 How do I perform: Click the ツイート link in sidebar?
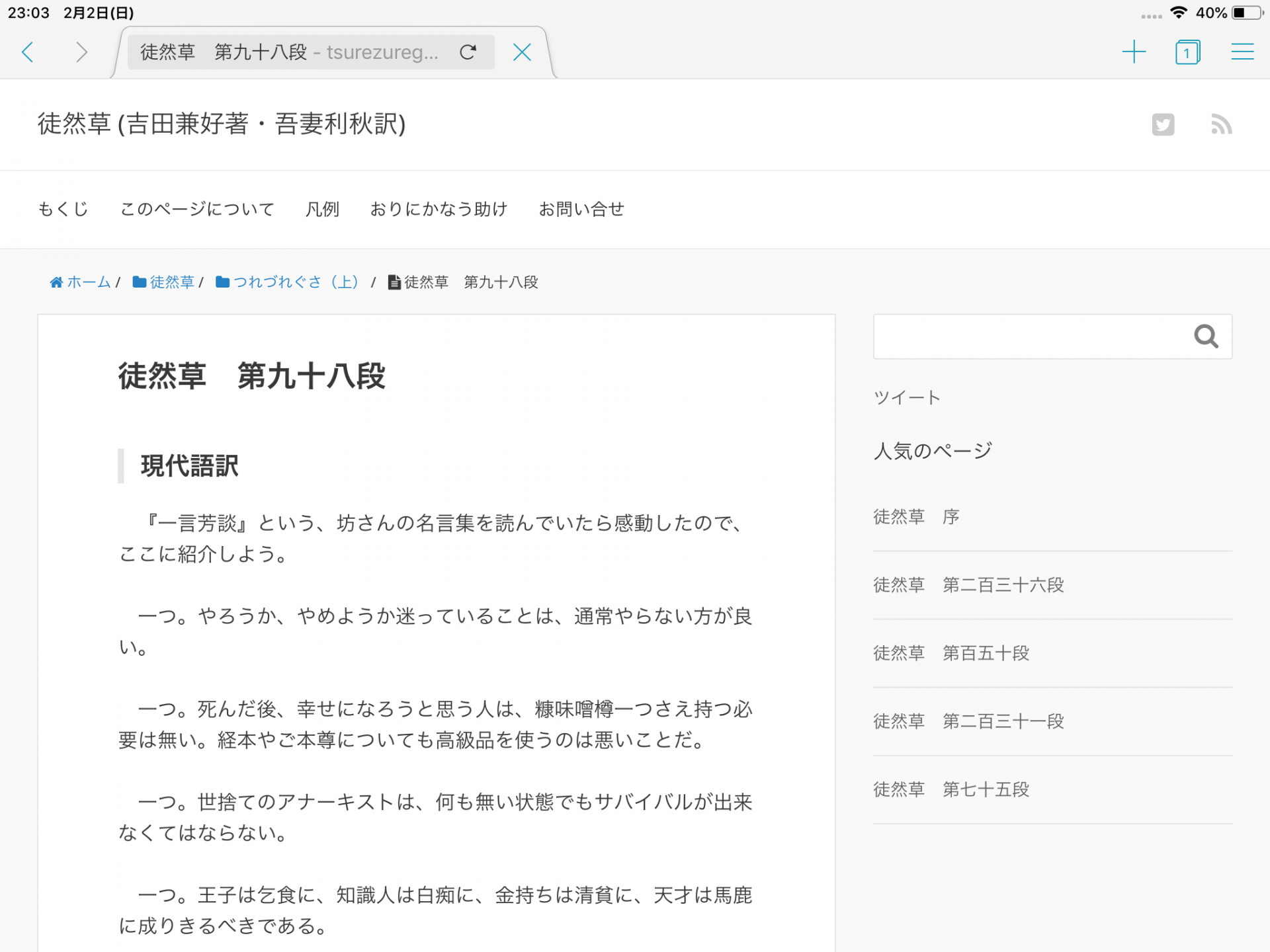click(907, 397)
